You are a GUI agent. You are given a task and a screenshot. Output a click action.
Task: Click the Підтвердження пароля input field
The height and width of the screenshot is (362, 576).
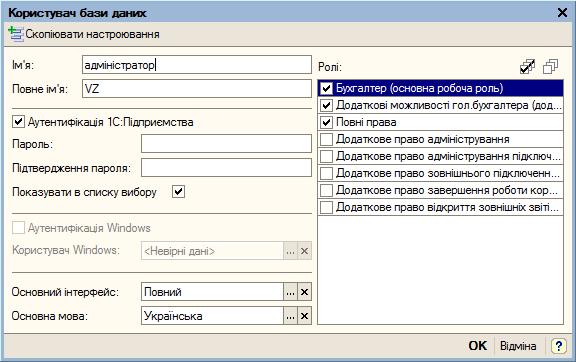226,168
